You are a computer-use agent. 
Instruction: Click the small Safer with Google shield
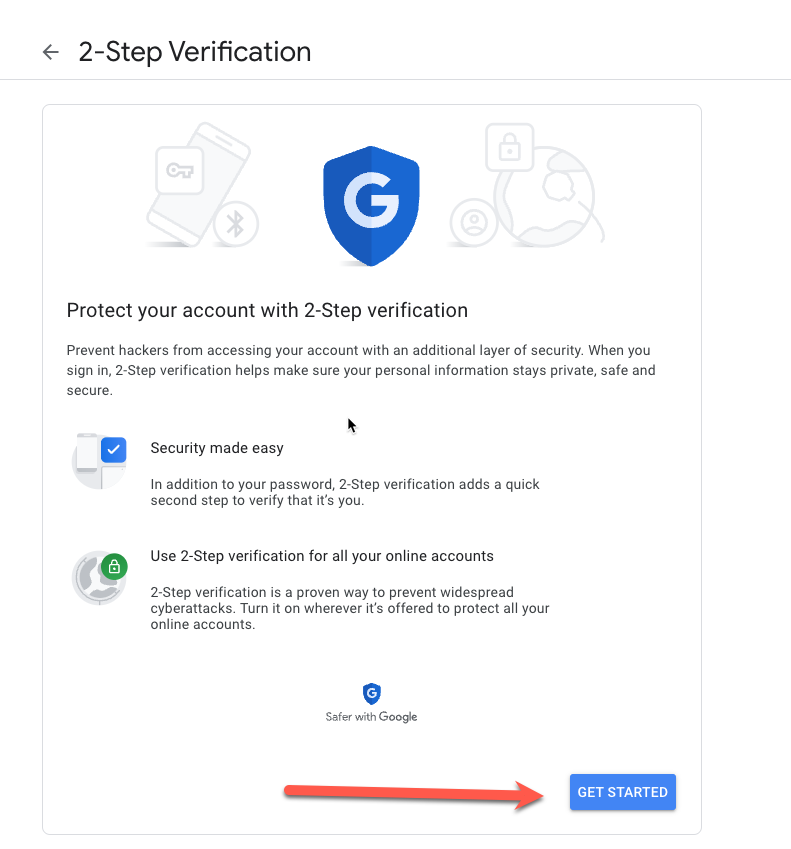371,694
